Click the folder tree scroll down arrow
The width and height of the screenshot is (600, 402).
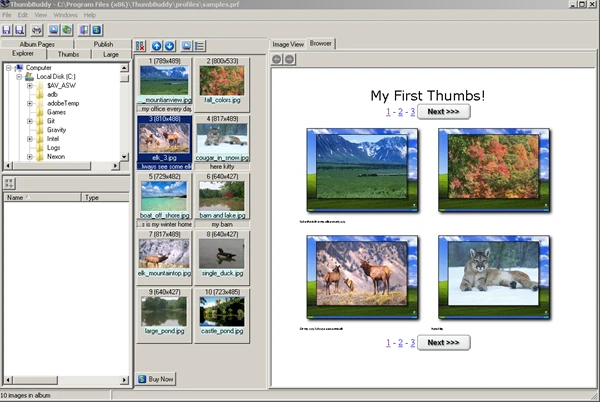coord(124,157)
